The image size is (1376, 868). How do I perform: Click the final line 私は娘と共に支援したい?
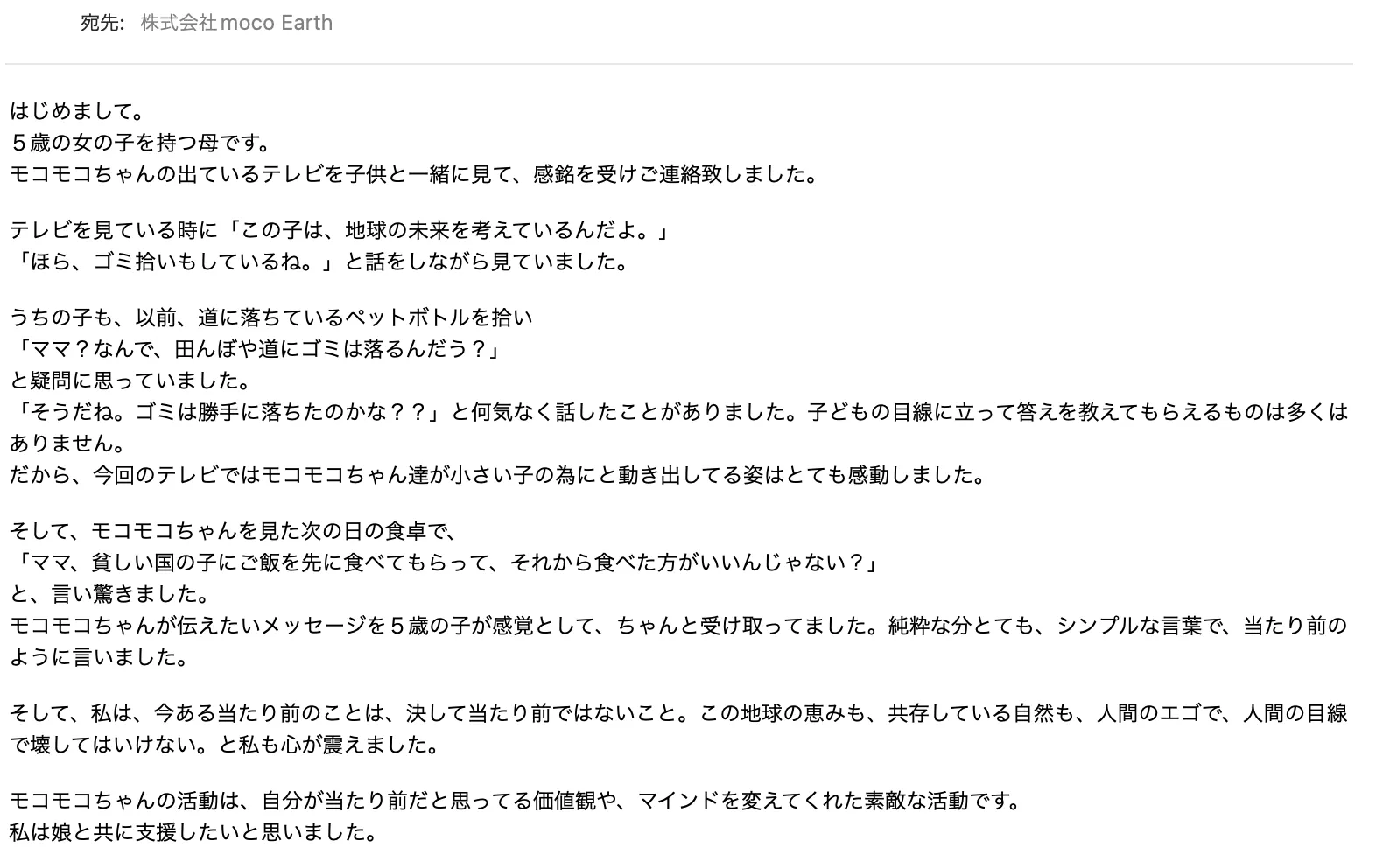(193, 832)
